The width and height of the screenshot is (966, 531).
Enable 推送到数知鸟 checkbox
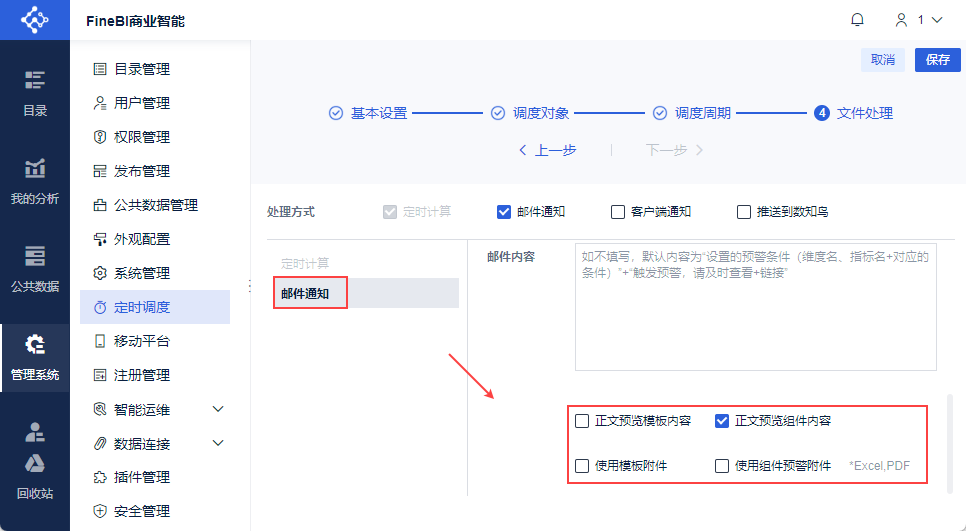coord(744,212)
